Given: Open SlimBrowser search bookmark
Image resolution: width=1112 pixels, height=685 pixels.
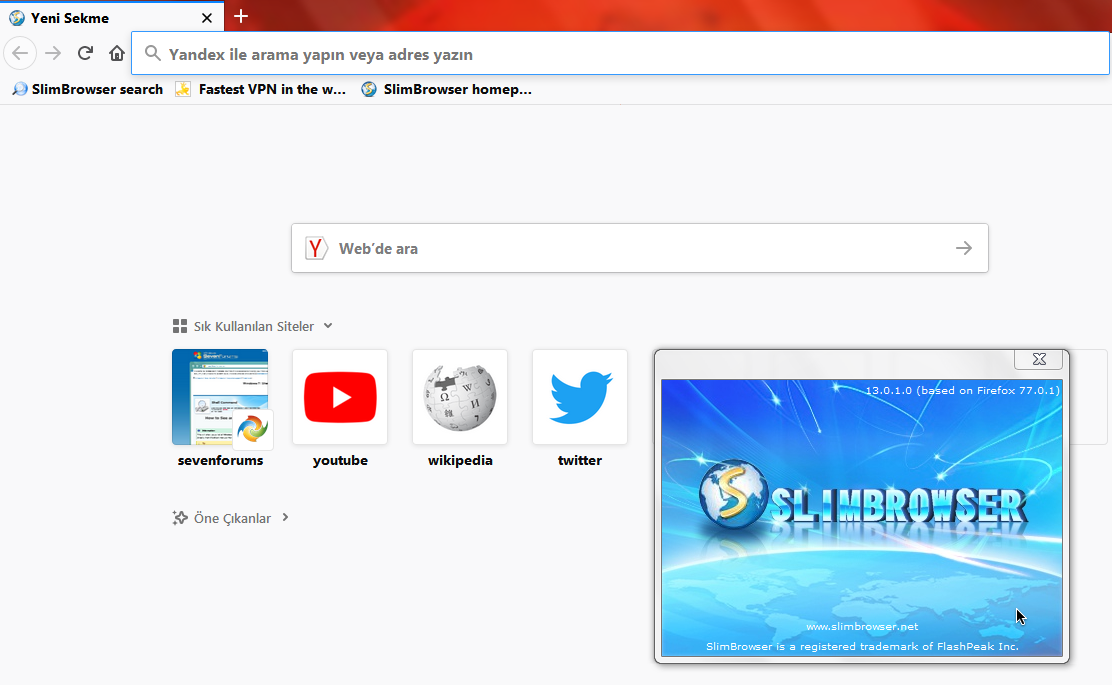Looking at the screenshot, I should pos(88,89).
